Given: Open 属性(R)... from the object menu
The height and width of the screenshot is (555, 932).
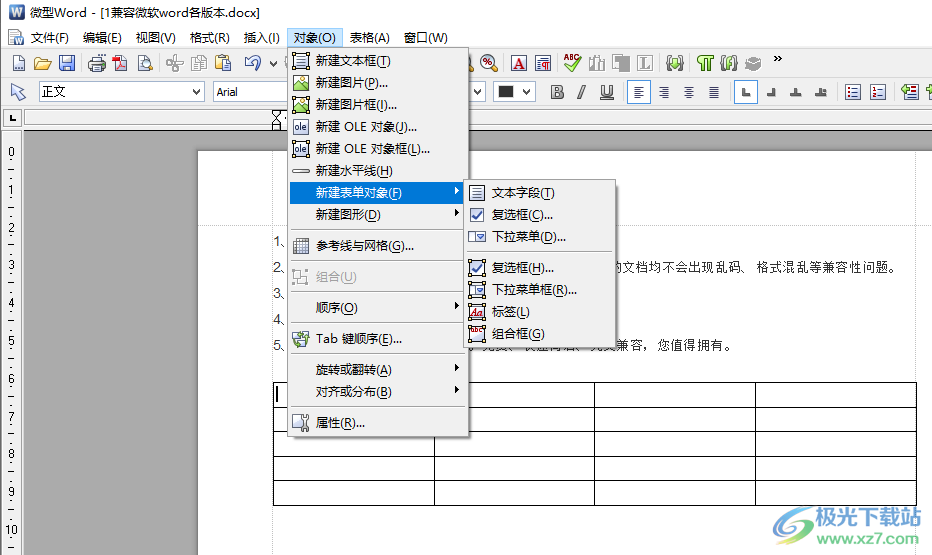Looking at the screenshot, I should [x=377, y=422].
